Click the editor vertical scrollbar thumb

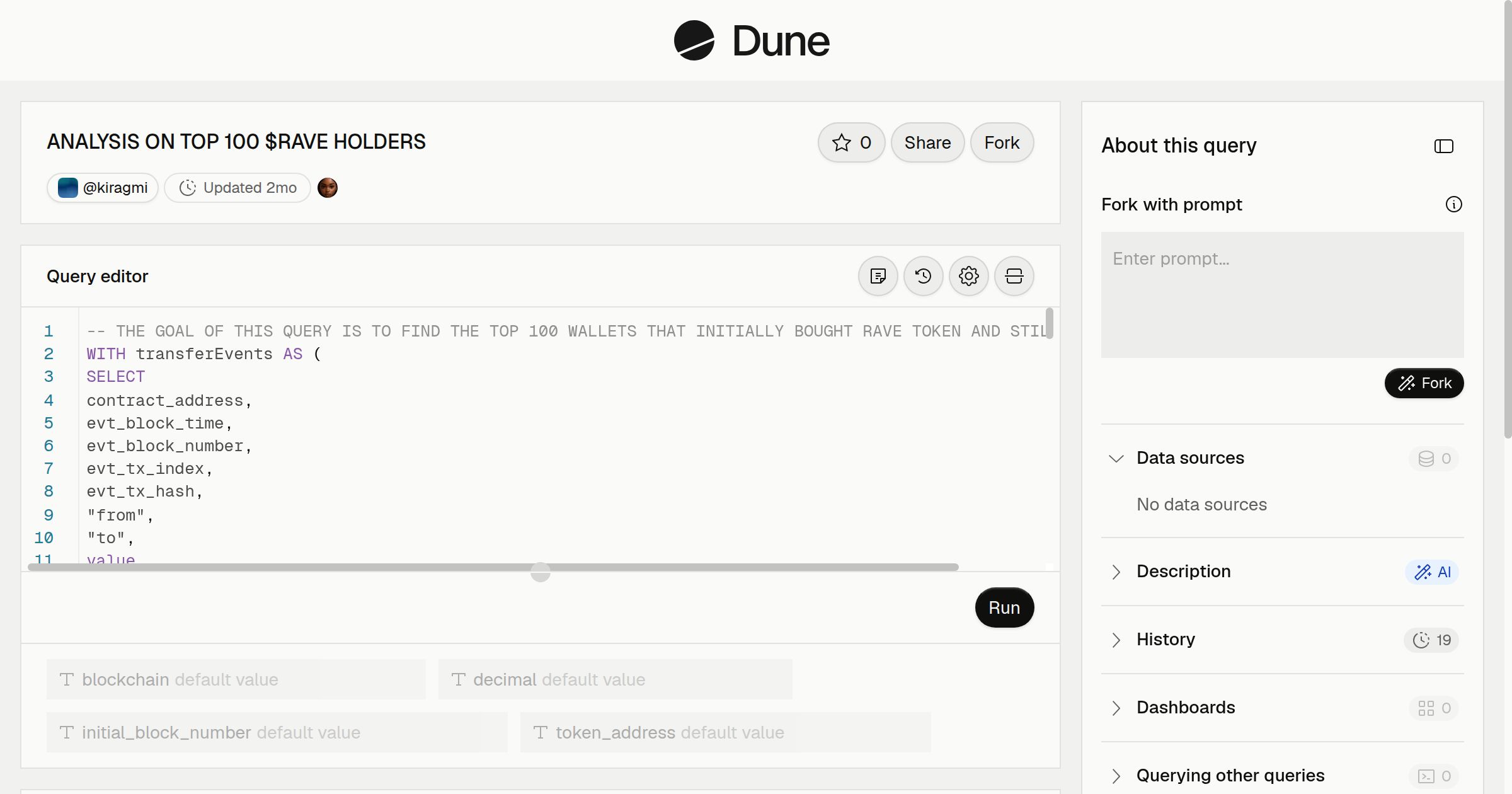click(1049, 323)
